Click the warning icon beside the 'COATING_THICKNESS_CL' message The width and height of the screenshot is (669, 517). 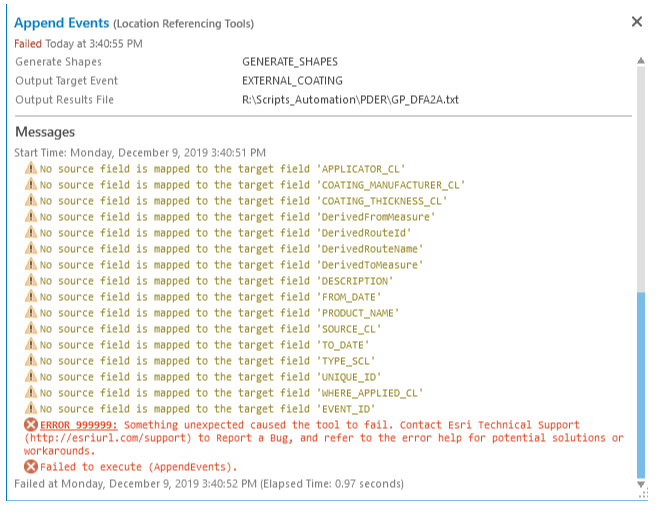31,201
